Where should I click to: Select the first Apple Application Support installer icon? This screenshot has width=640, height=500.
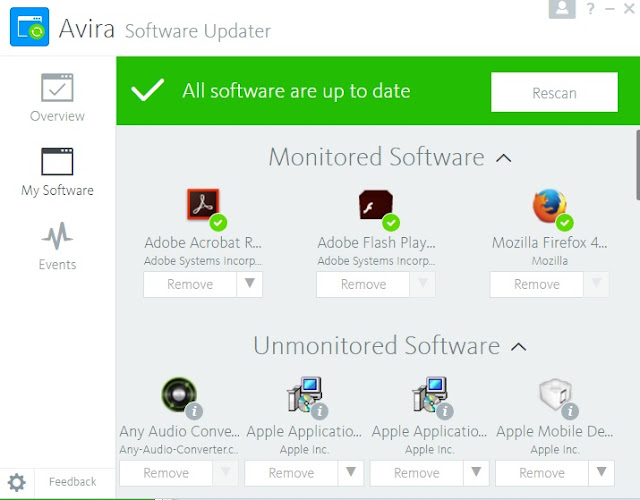(304, 394)
